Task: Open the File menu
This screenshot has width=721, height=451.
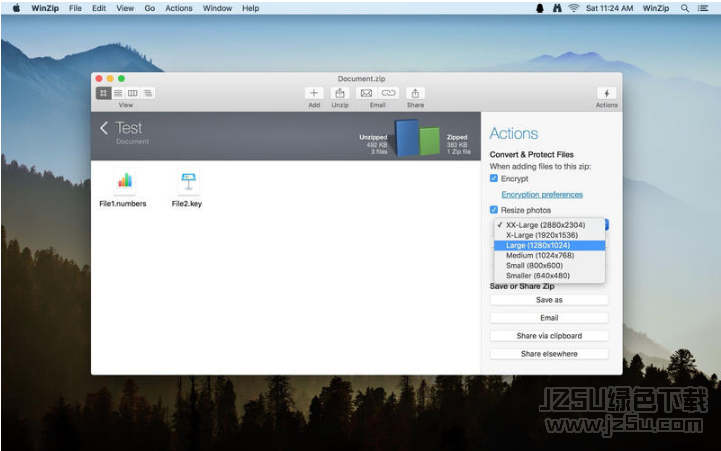Action: 75,8
